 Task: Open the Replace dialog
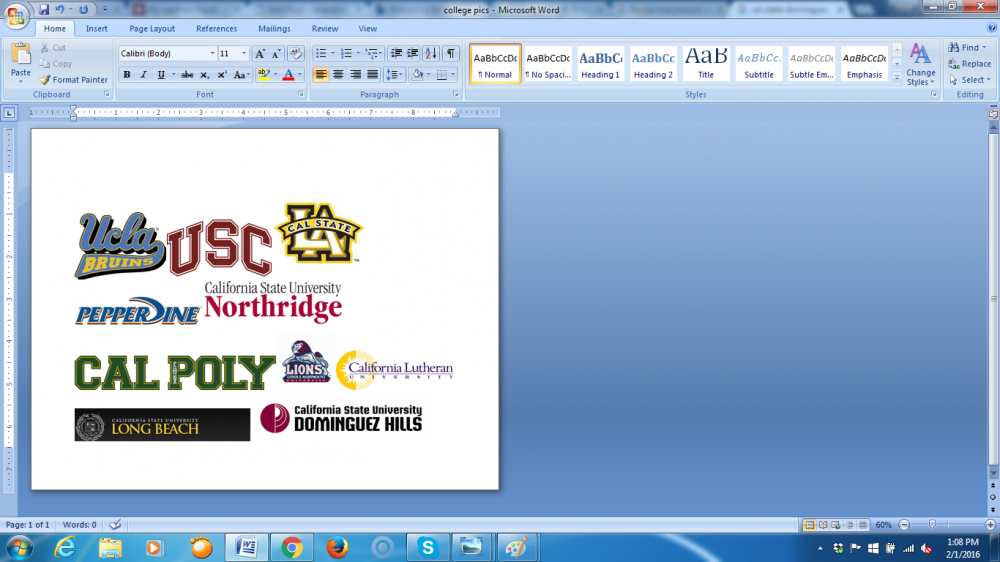pyautogui.click(x=969, y=64)
